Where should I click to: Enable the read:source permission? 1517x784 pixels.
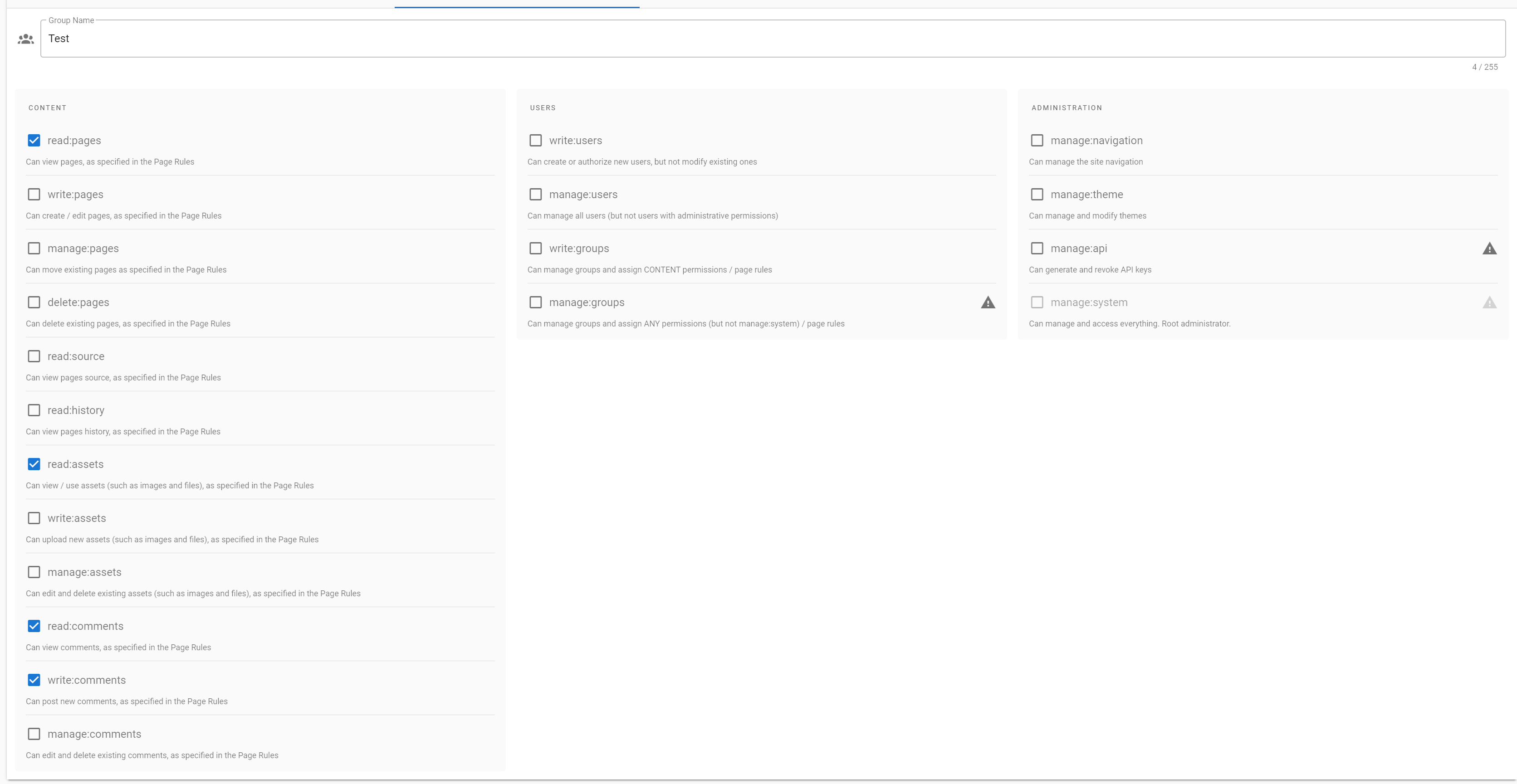pos(34,356)
